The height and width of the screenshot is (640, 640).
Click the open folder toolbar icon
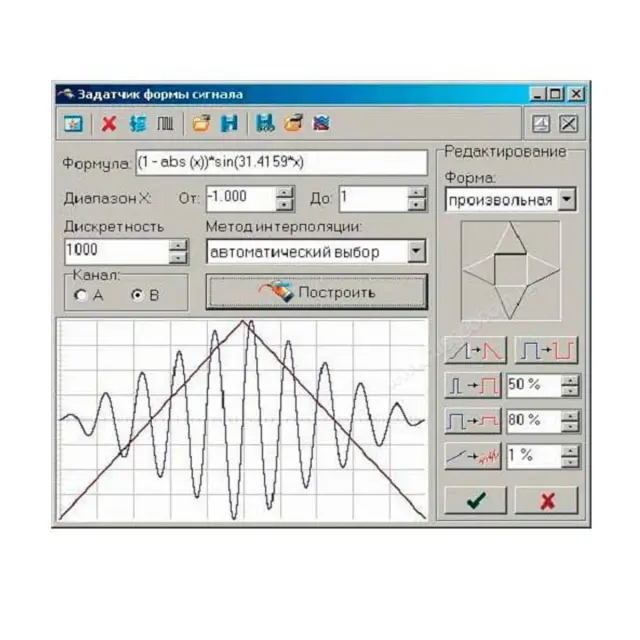tap(201, 124)
